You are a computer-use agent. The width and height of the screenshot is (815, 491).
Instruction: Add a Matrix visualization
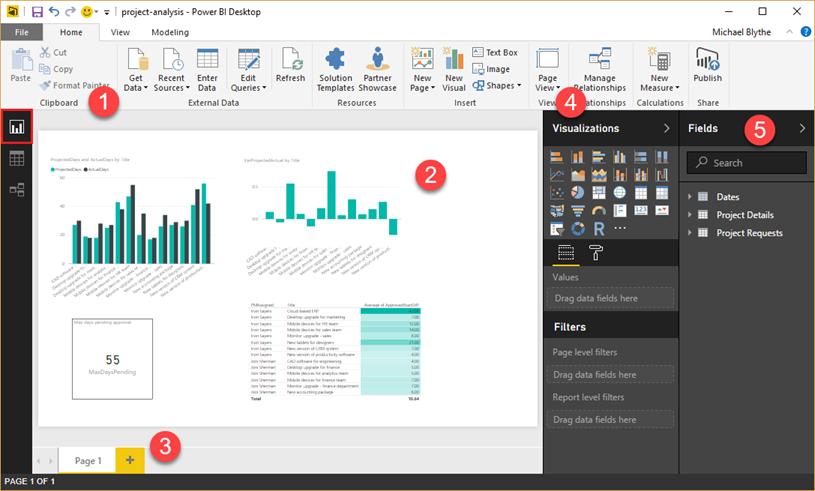(x=662, y=193)
